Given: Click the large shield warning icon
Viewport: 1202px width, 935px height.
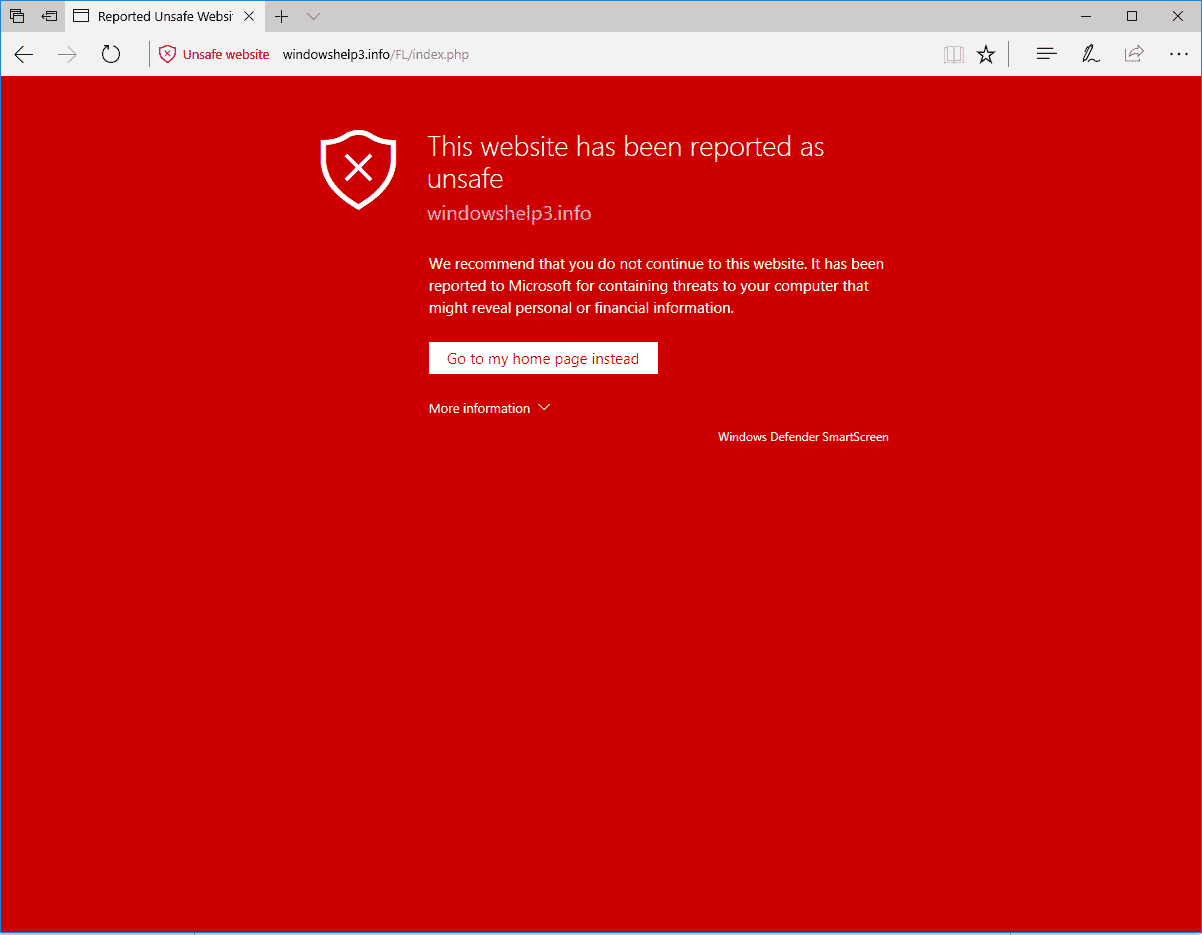Looking at the screenshot, I should tap(358, 169).
